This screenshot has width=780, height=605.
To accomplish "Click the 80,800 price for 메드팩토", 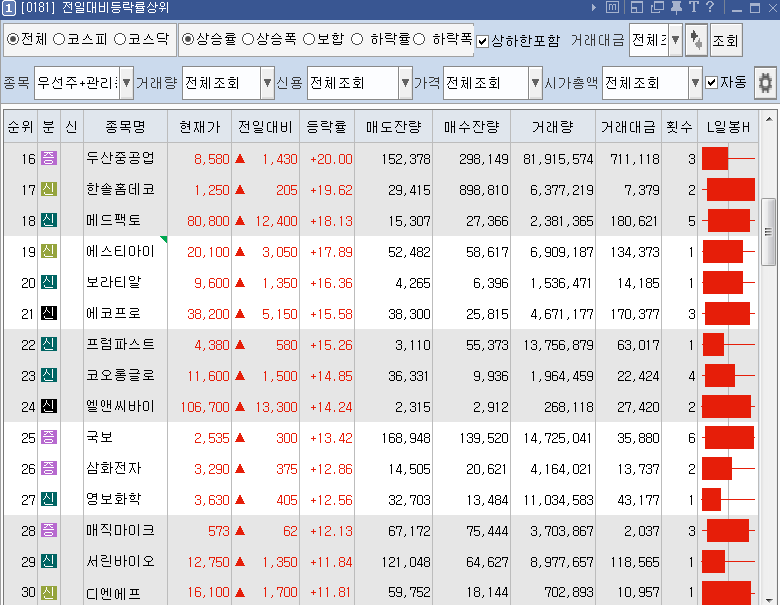I will pyautogui.click(x=208, y=221).
